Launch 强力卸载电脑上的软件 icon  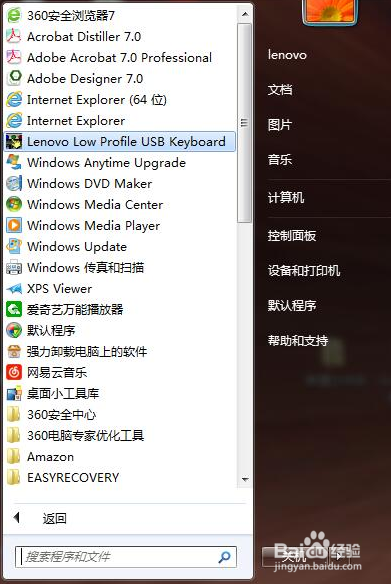(x=14, y=351)
